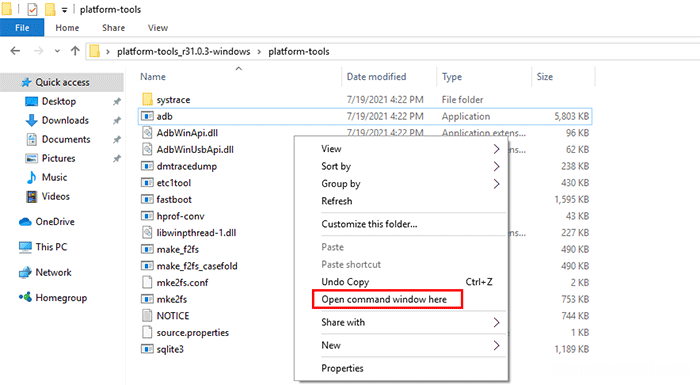Click the OneDrive cloud icon
Screen dimensions: 700x385
[25, 222]
